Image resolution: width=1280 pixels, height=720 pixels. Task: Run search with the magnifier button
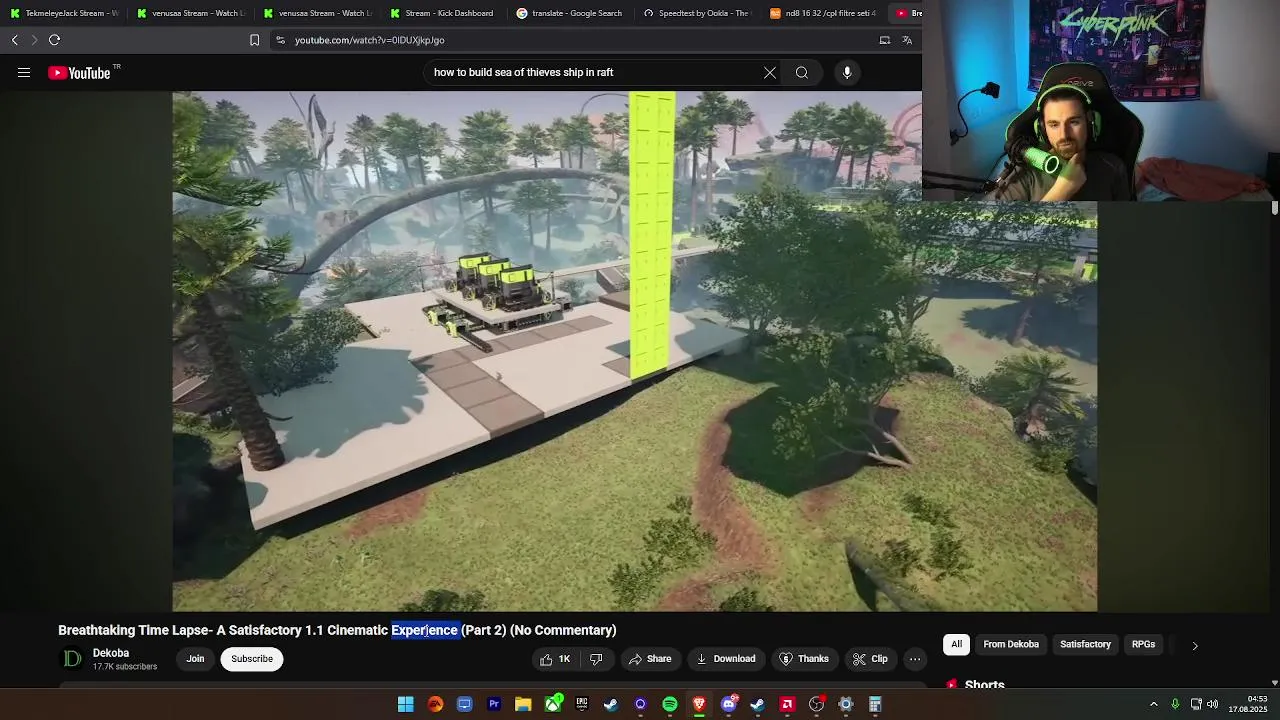coord(802,72)
